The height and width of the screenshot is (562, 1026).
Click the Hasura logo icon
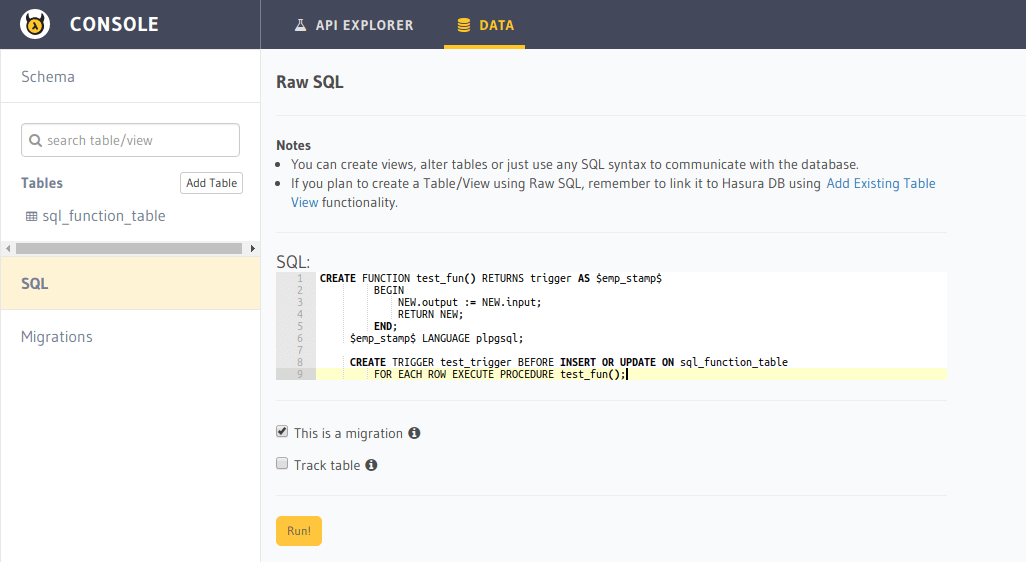(x=35, y=24)
